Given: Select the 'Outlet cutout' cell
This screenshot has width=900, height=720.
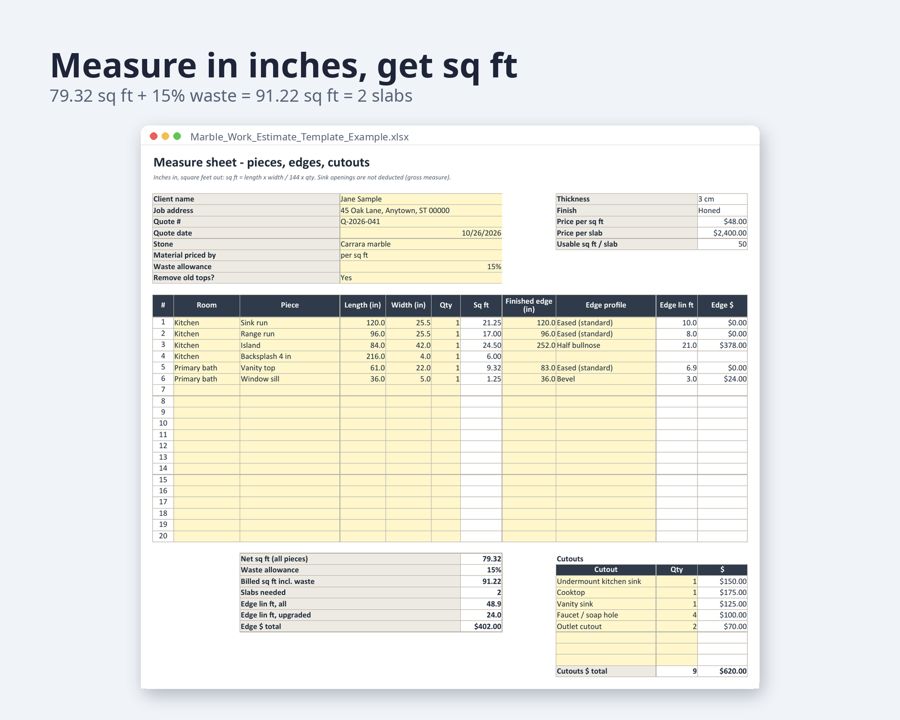Looking at the screenshot, I should point(606,626).
